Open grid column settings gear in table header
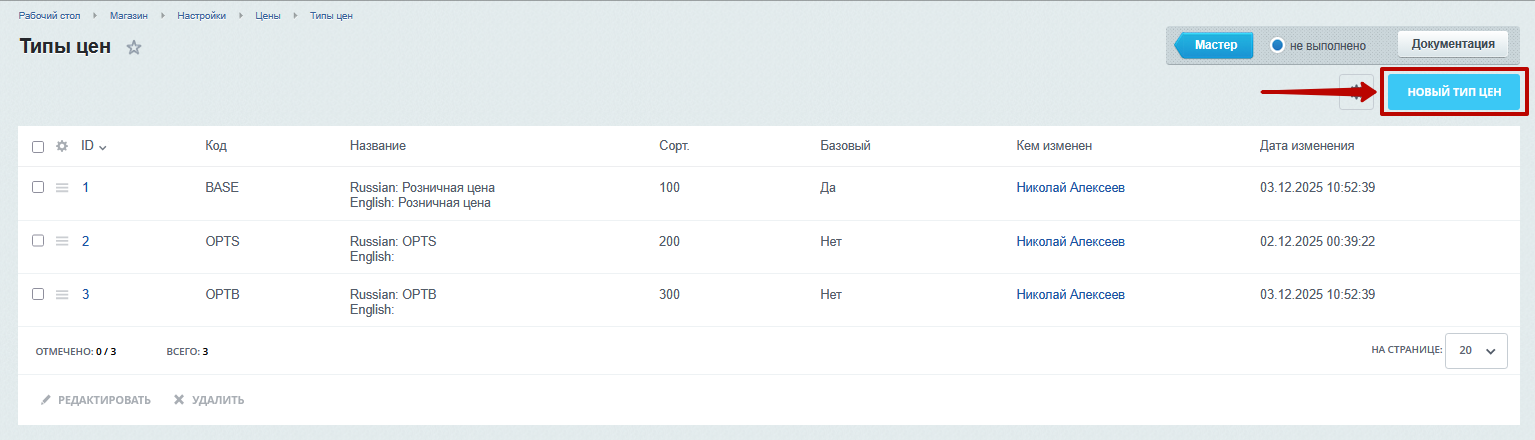 62,146
